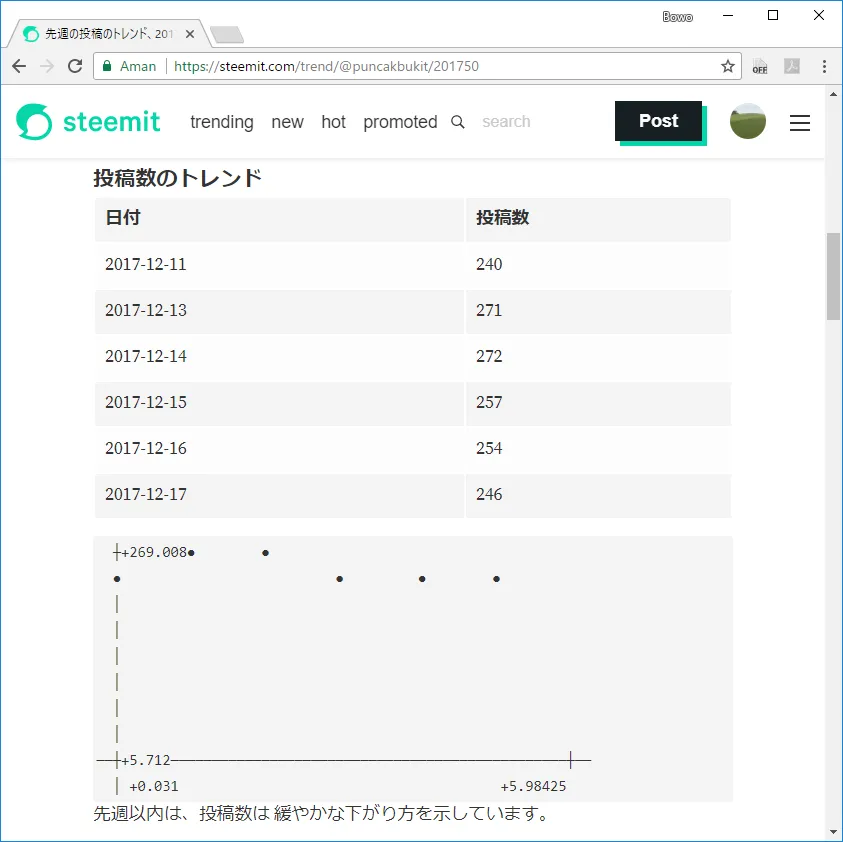The width and height of the screenshot is (843, 842).
Task: Go to trending posts
Action: click(x=222, y=122)
